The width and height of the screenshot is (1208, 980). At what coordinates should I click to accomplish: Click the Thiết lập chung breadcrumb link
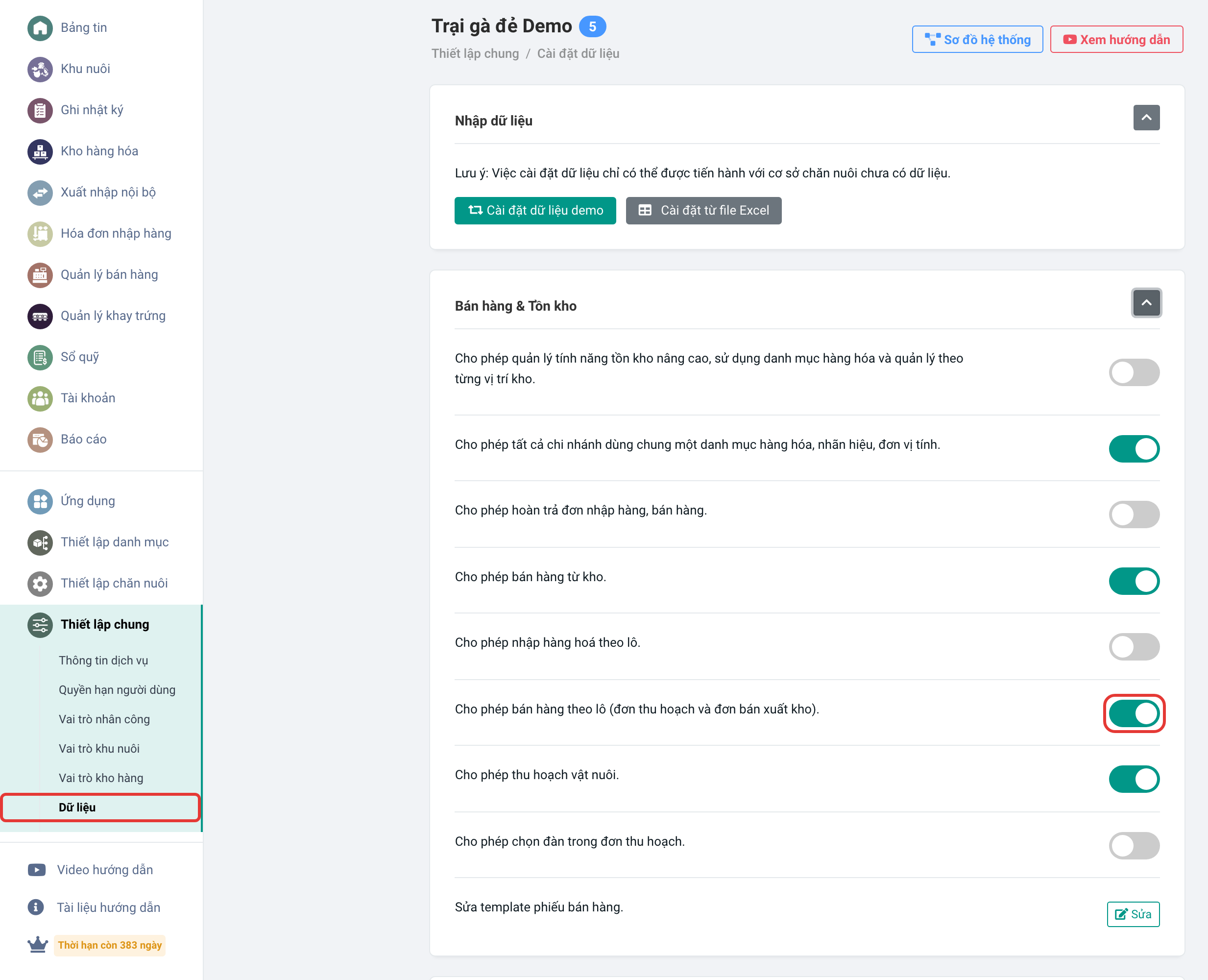475,53
